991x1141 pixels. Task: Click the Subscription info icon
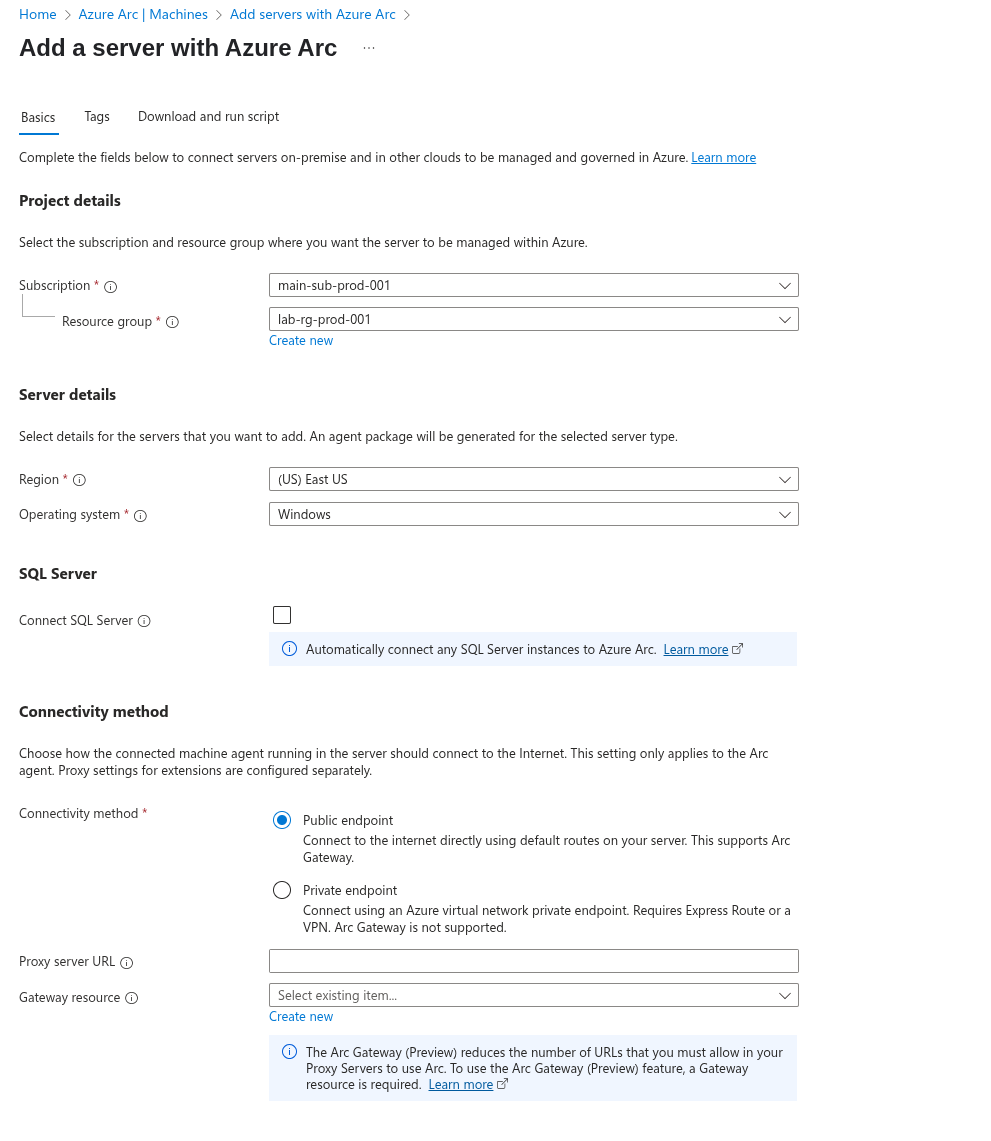(x=111, y=287)
